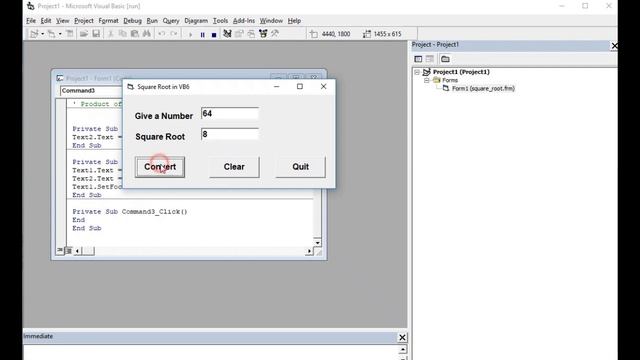Click code window's scroll-left arrow

(78, 251)
